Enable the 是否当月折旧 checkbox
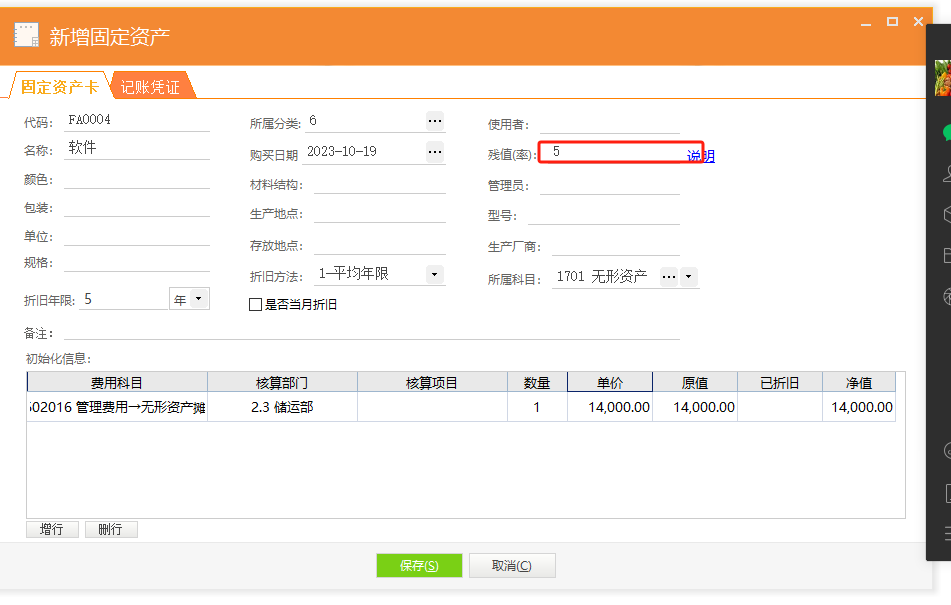This screenshot has width=951, height=605. [x=255, y=305]
